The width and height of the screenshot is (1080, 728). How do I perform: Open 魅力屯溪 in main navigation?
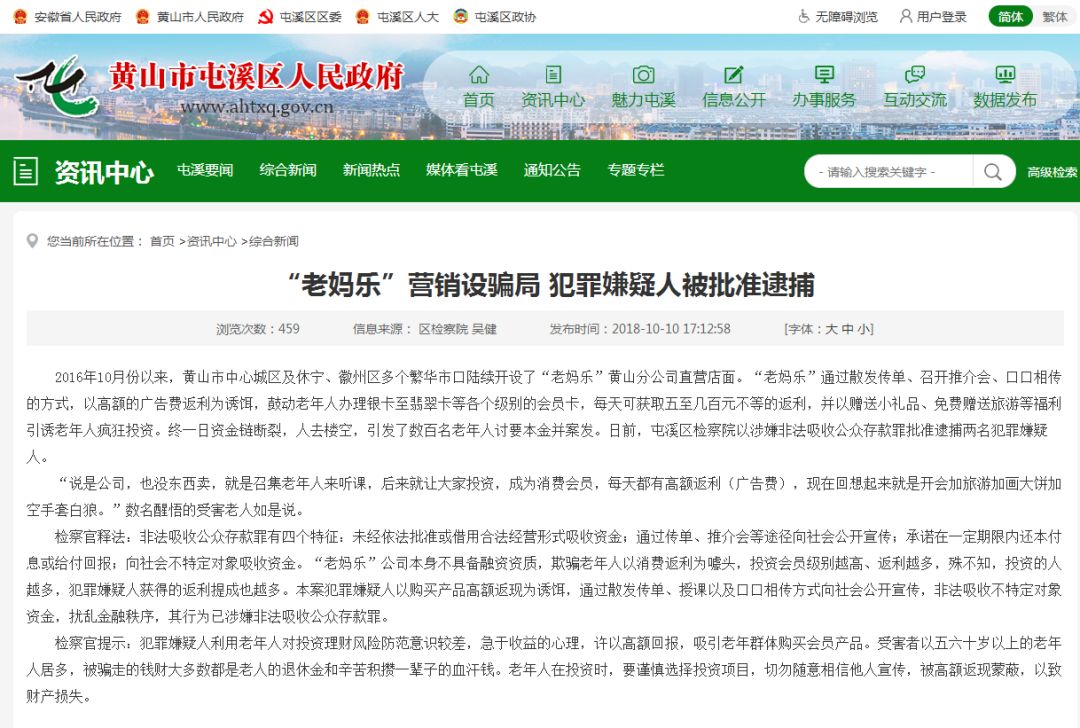point(643,100)
